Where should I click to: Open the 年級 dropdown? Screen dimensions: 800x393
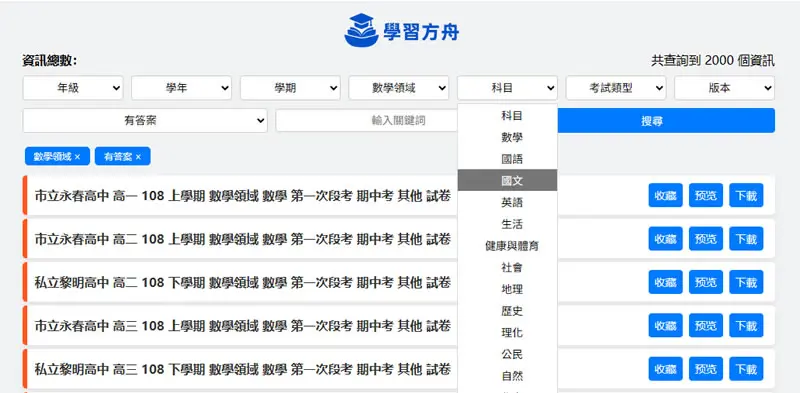point(73,88)
